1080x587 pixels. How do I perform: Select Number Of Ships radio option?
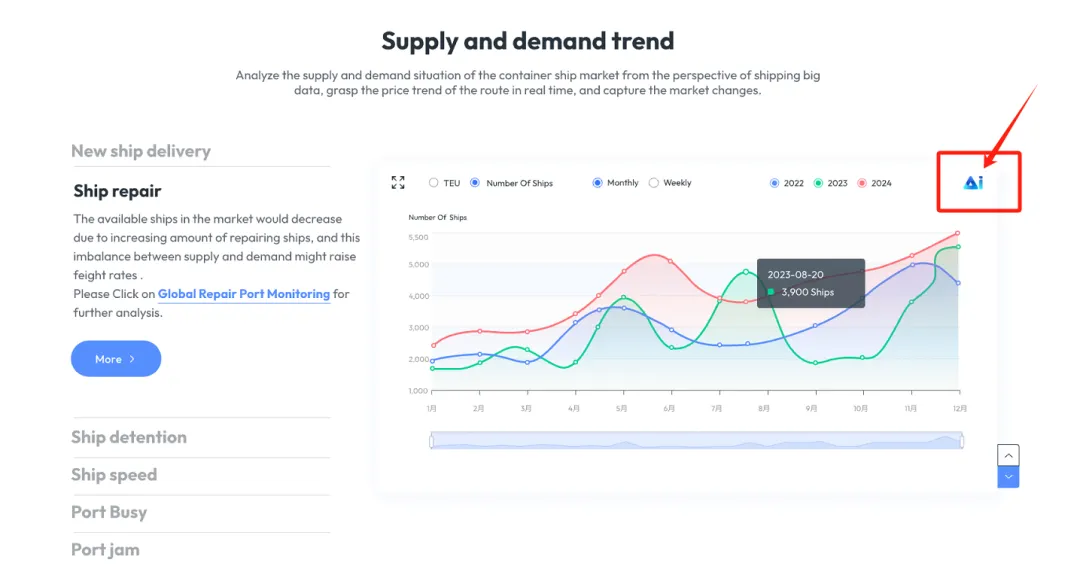[x=512, y=183]
